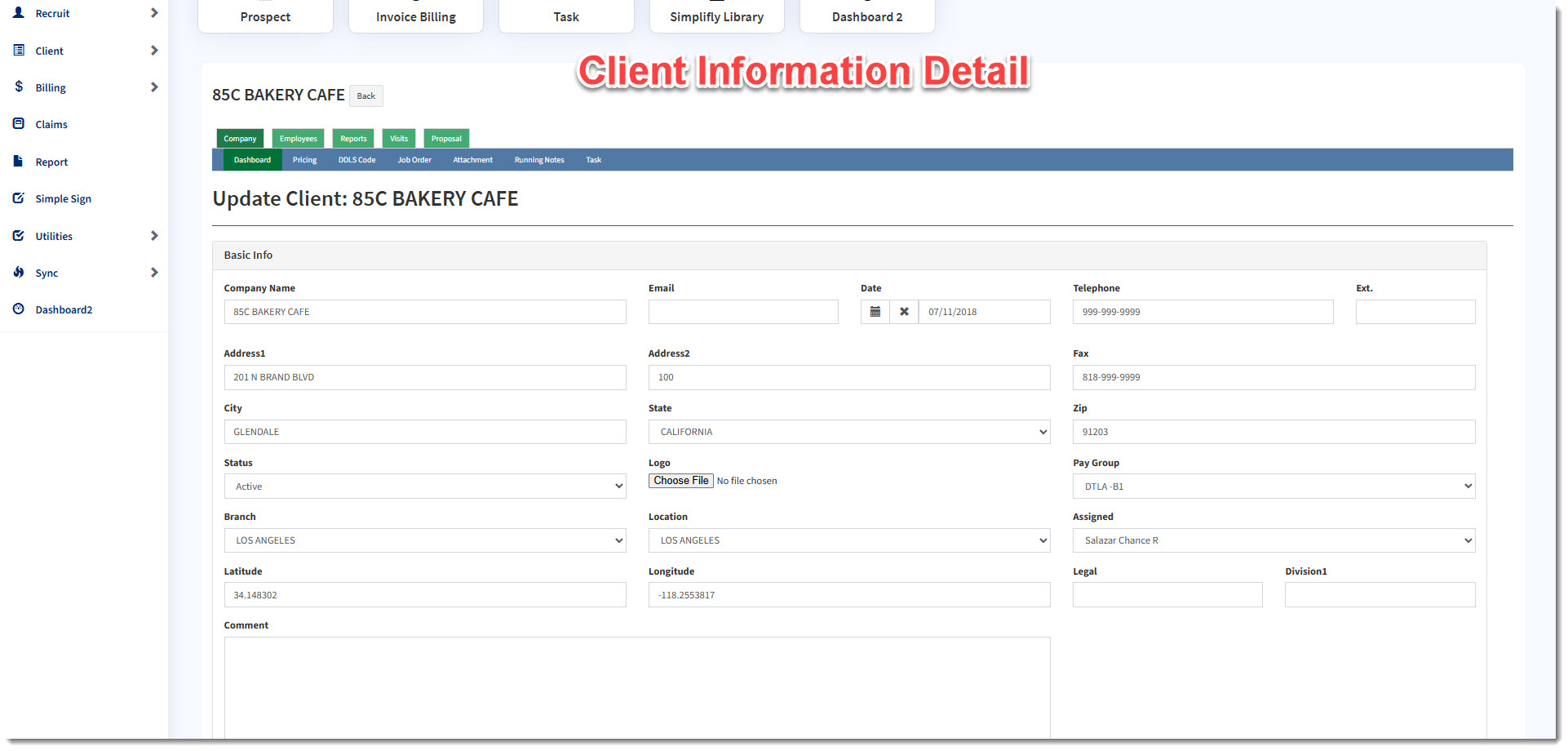Go to the Pricing sub-tab
Screen dimensions: 1568x751
[304, 160]
